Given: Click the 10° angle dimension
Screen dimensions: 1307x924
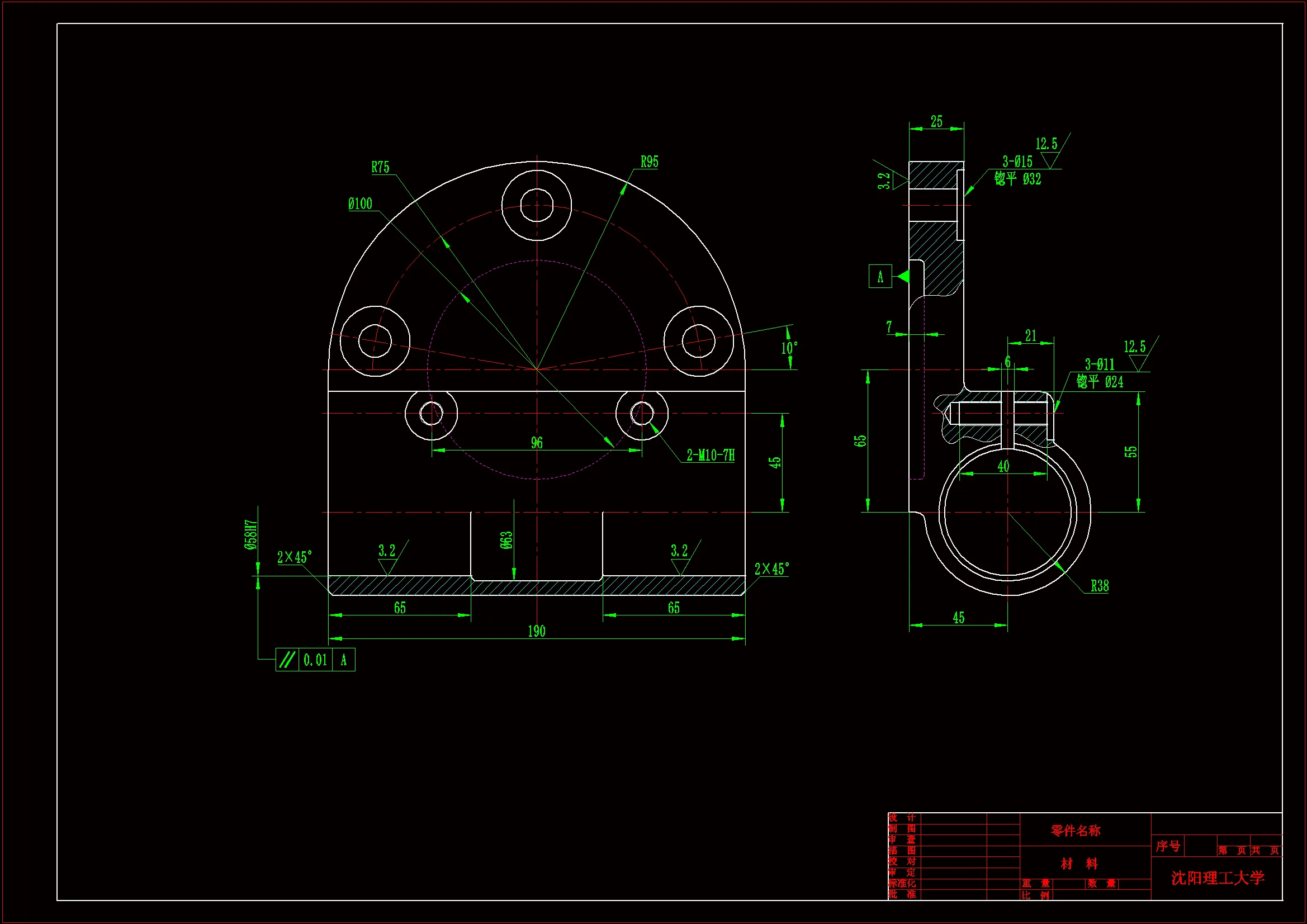Looking at the screenshot, I should [x=789, y=348].
